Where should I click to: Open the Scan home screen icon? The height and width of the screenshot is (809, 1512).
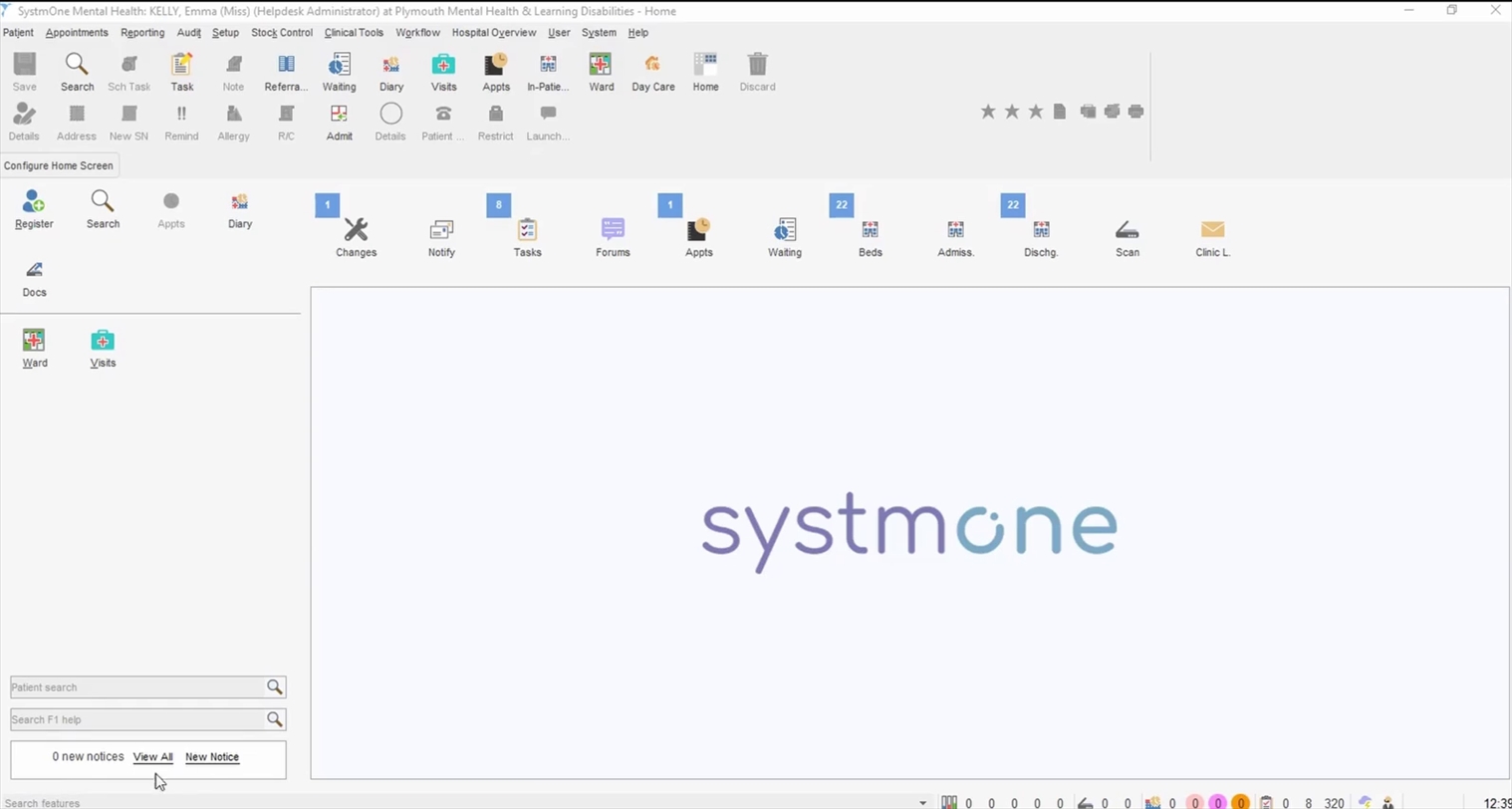(x=1127, y=238)
